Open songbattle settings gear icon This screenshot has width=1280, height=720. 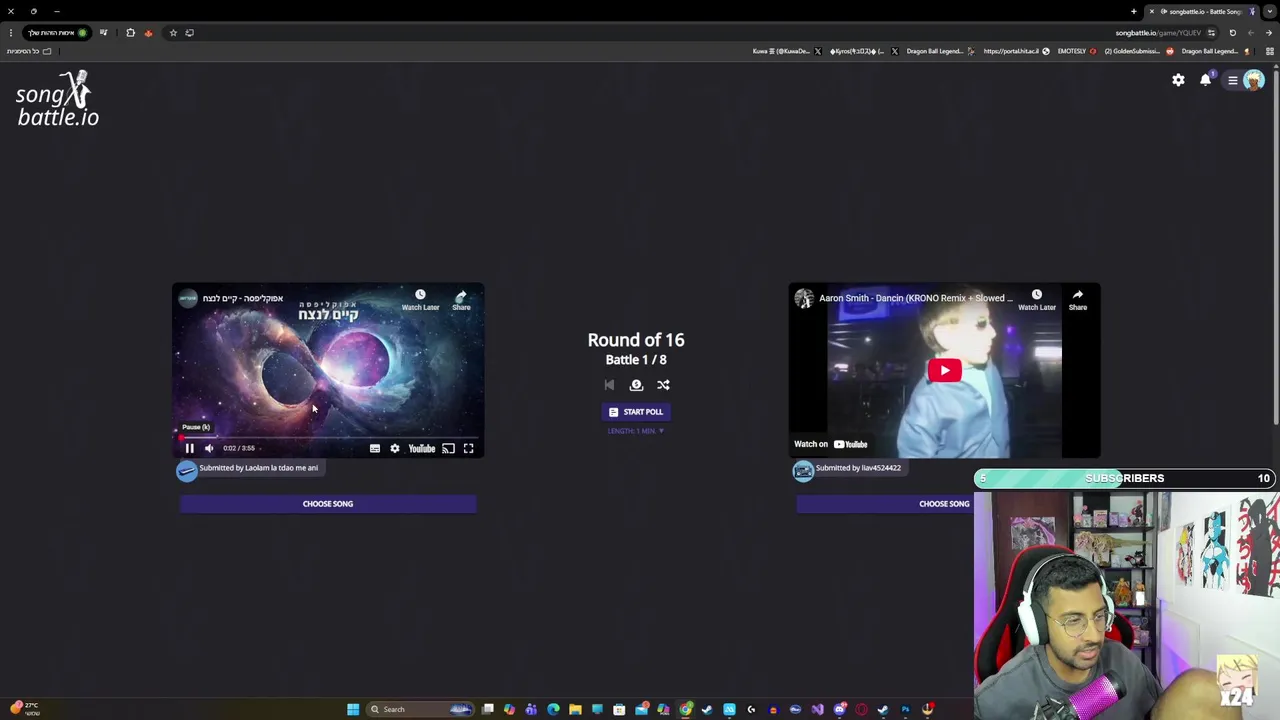pos(1178,80)
